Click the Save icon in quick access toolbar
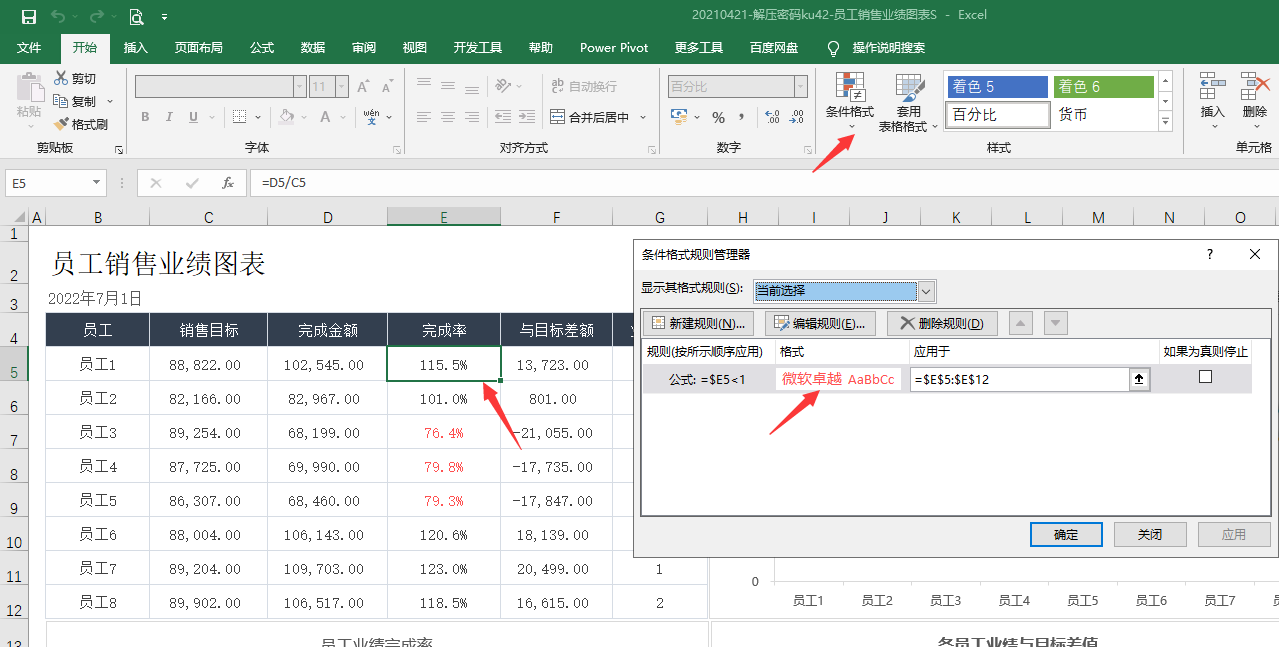 coord(29,16)
